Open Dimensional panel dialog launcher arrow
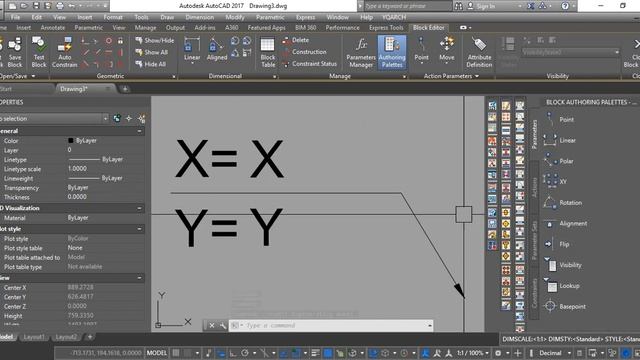 coord(274,76)
